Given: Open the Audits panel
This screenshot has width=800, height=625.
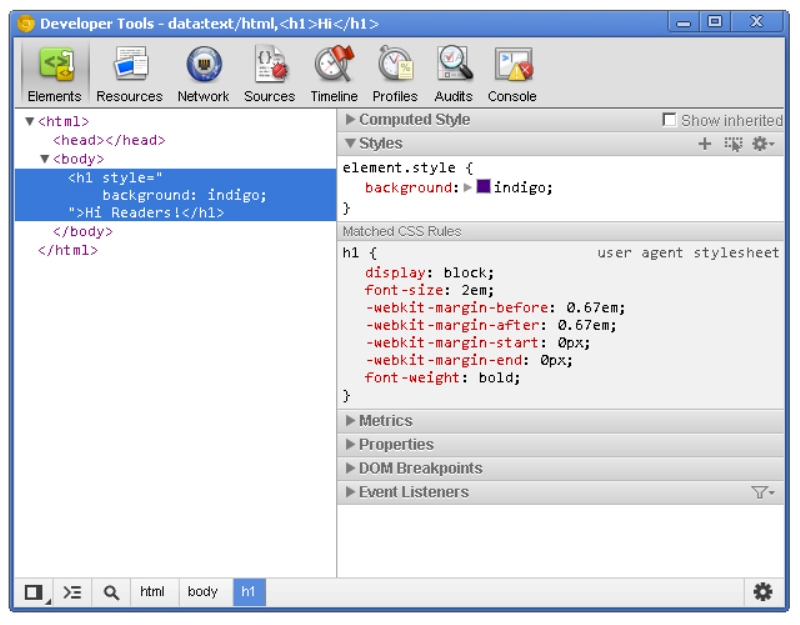Looking at the screenshot, I should click(453, 75).
